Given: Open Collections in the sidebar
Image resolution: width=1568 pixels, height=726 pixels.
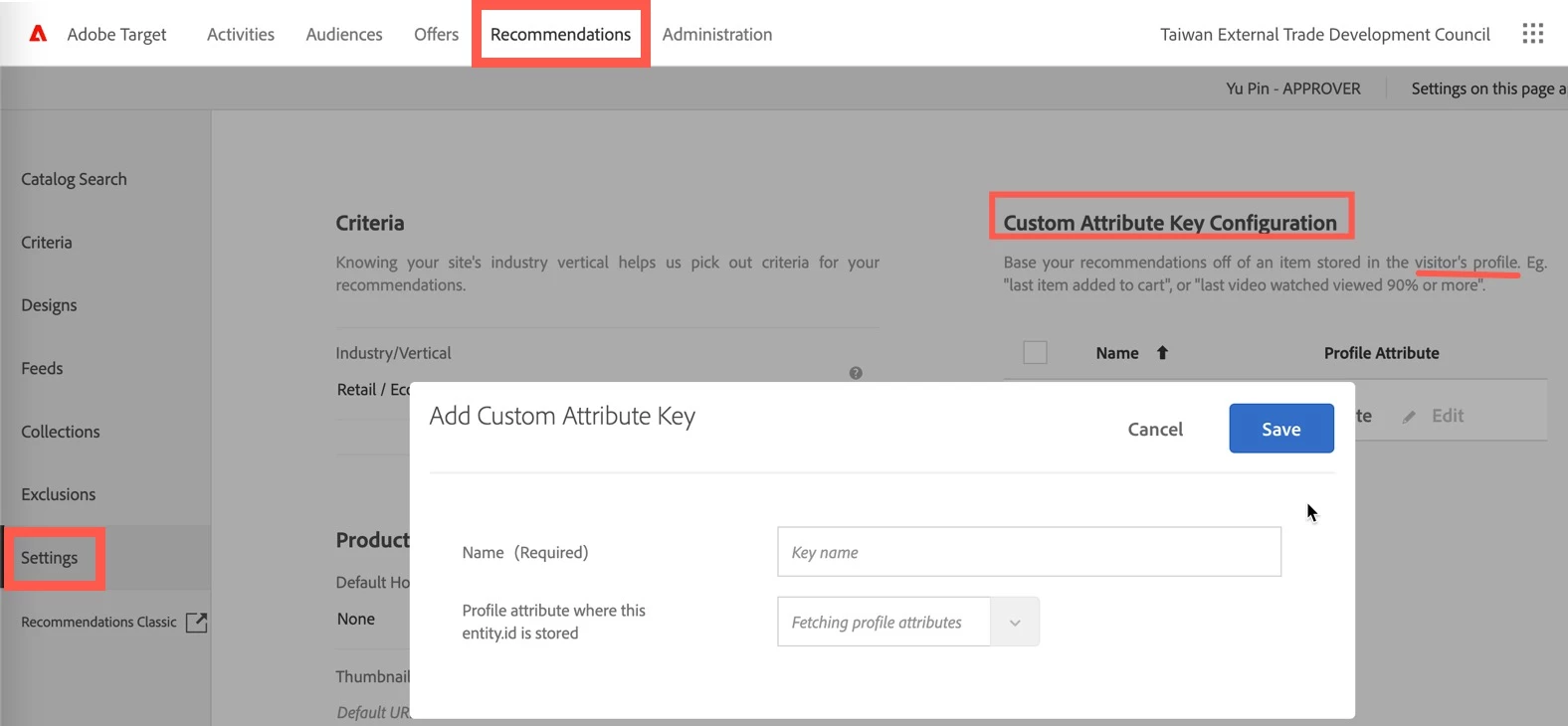Looking at the screenshot, I should tap(61, 432).
